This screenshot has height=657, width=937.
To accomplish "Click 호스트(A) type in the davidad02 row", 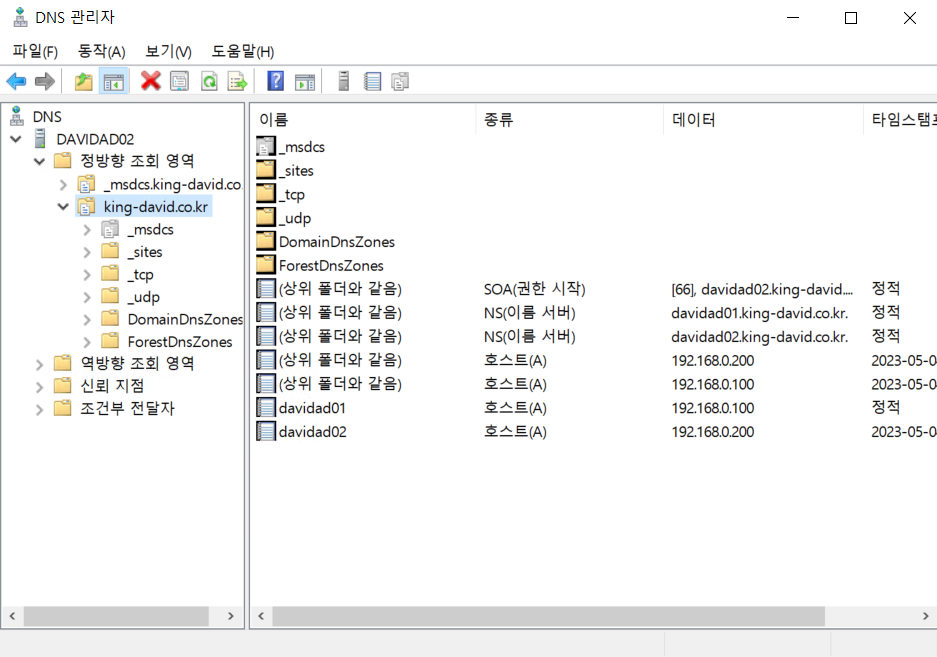I will [515, 432].
